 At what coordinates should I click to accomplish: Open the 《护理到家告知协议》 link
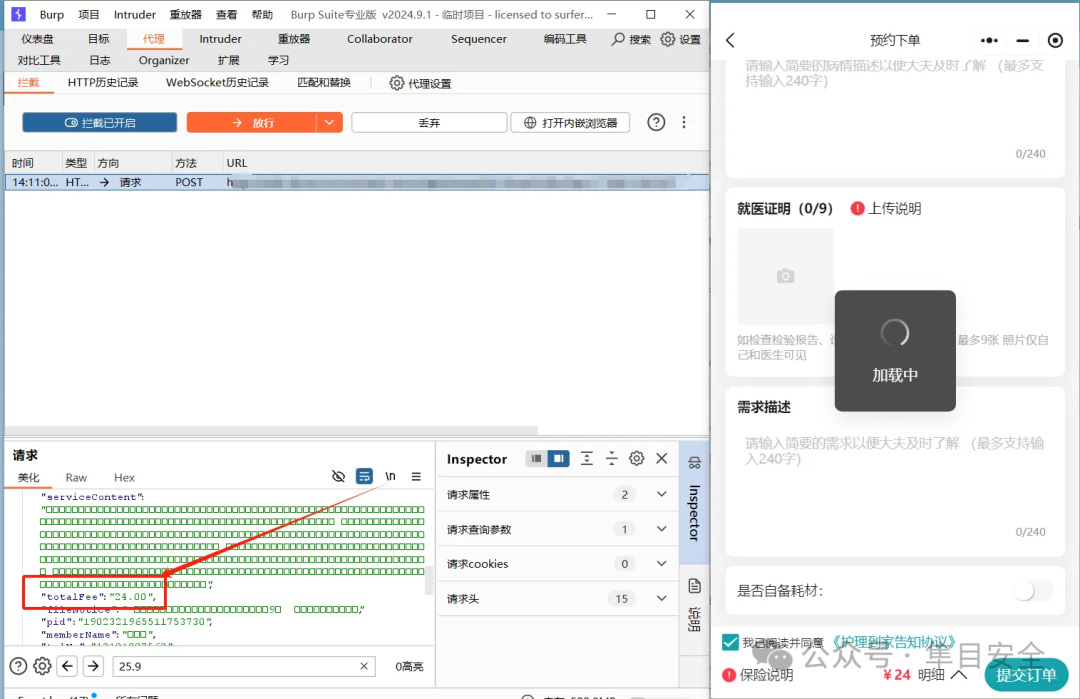point(894,643)
